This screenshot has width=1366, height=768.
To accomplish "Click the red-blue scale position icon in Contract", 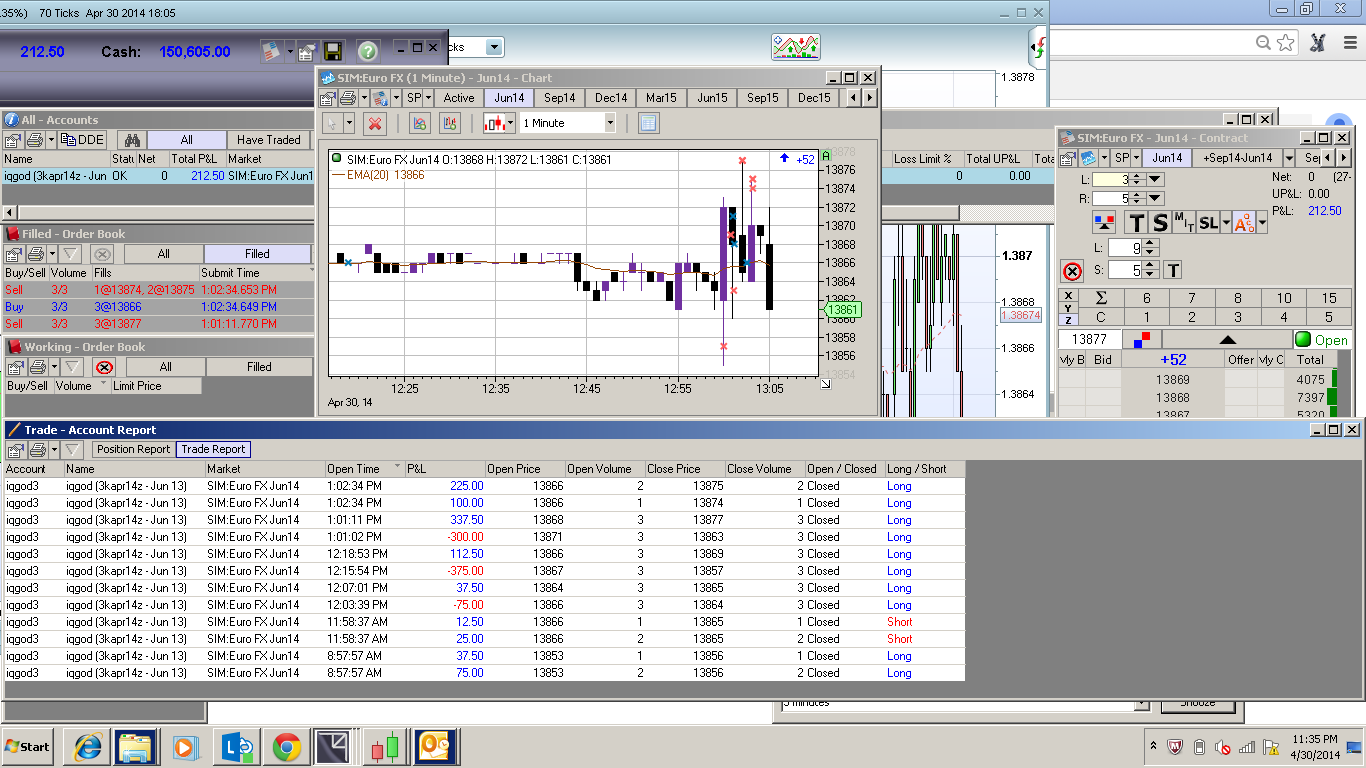I will 1105,222.
